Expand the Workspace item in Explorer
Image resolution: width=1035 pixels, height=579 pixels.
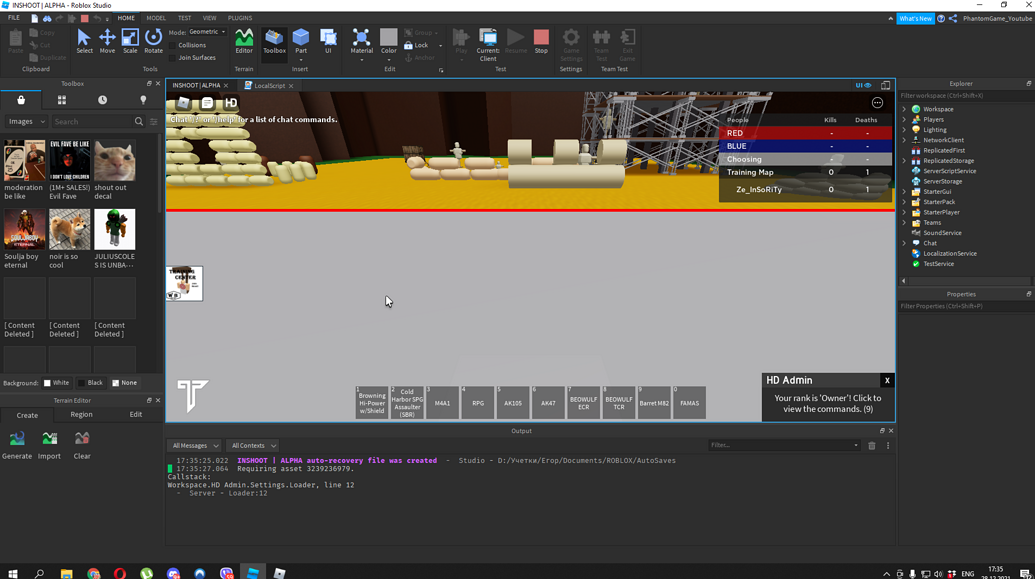coord(904,108)
